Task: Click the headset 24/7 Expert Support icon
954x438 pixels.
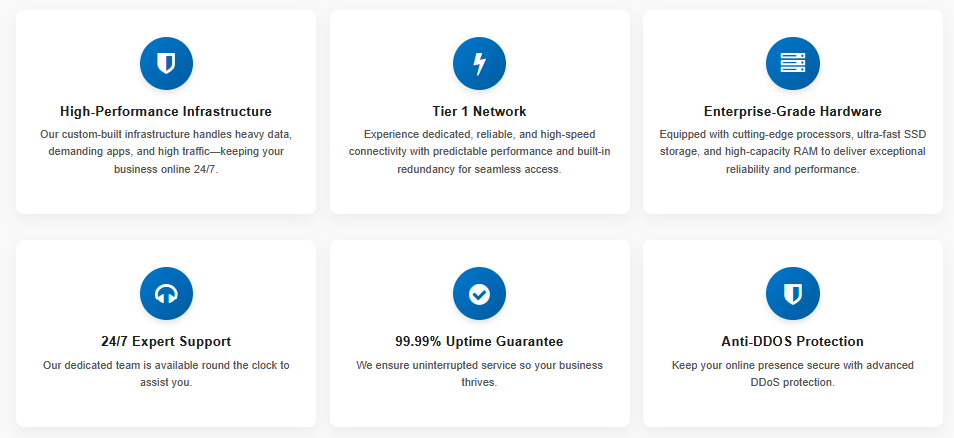Action: (x=166, y=294)
